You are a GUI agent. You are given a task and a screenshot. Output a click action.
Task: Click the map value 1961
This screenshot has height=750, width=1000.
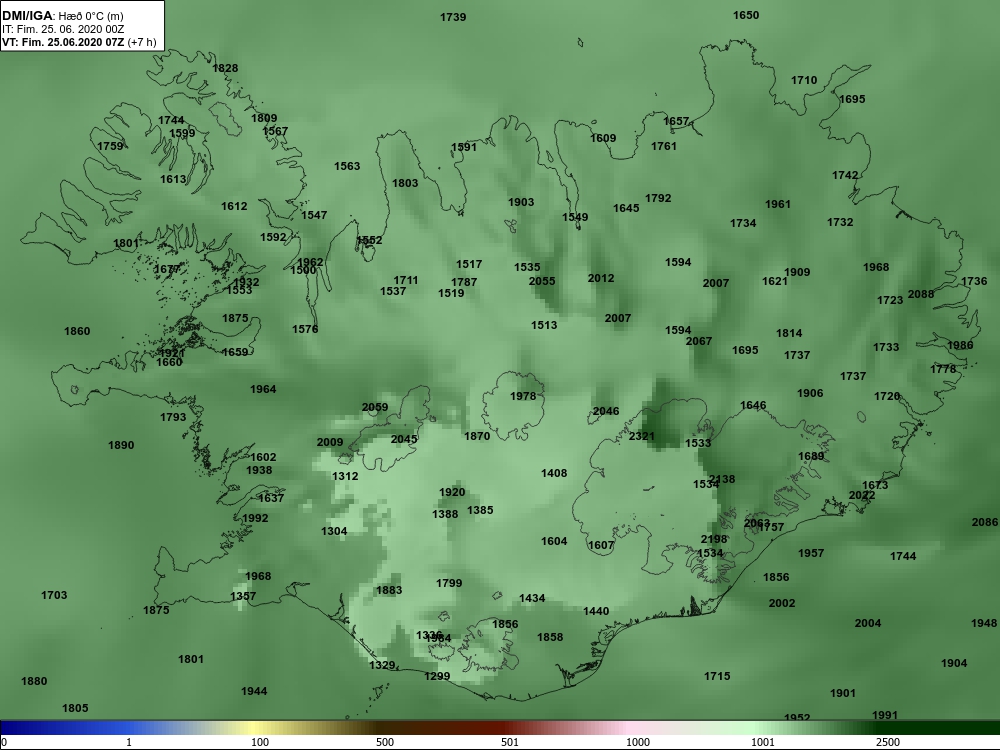pos(778,205)
